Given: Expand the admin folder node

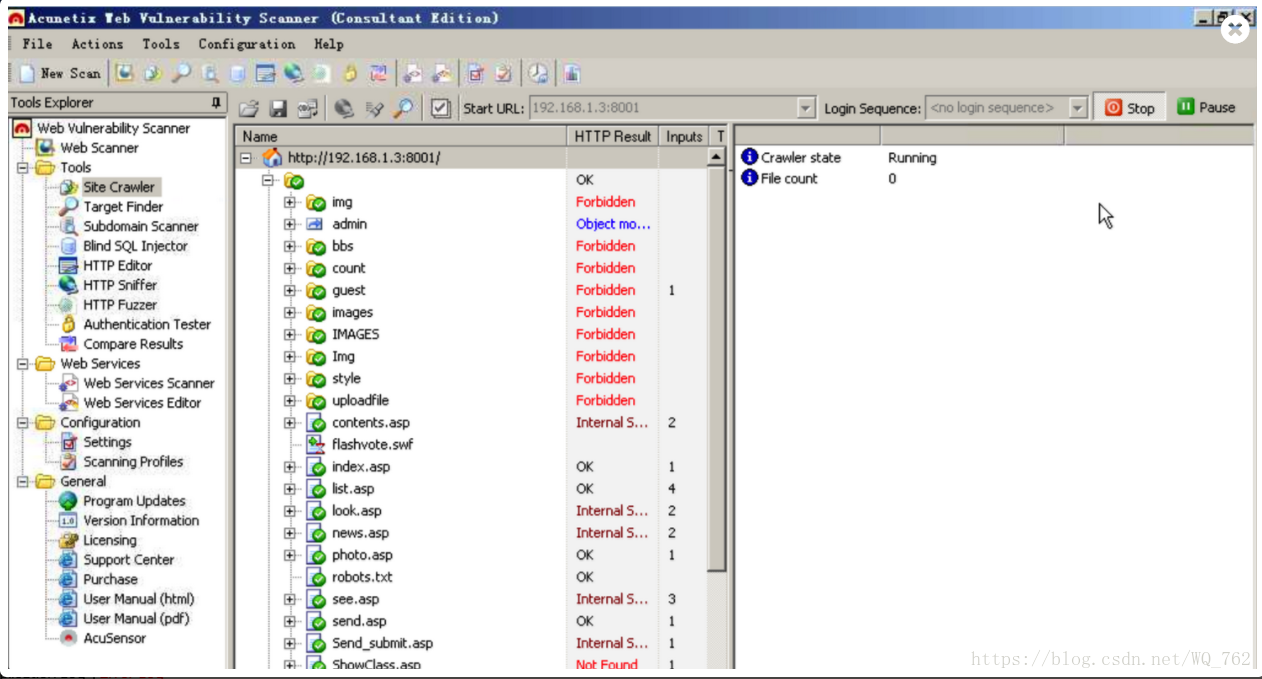Looking at the screenshot, I should point(290,224).
